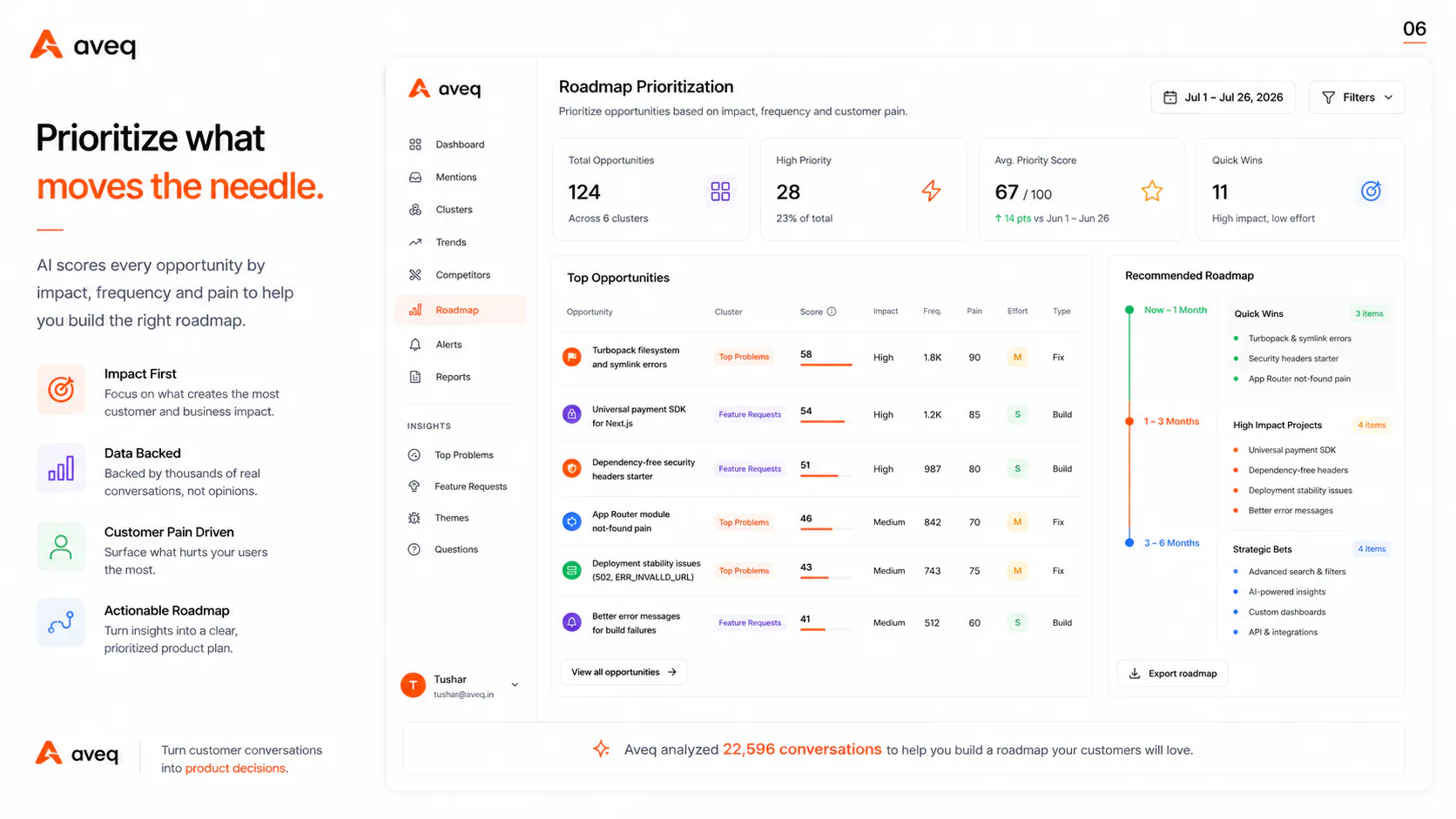Click Tushar user avatar
Viewport: 1456px width, 819px height.
click(x=413, y=685)
